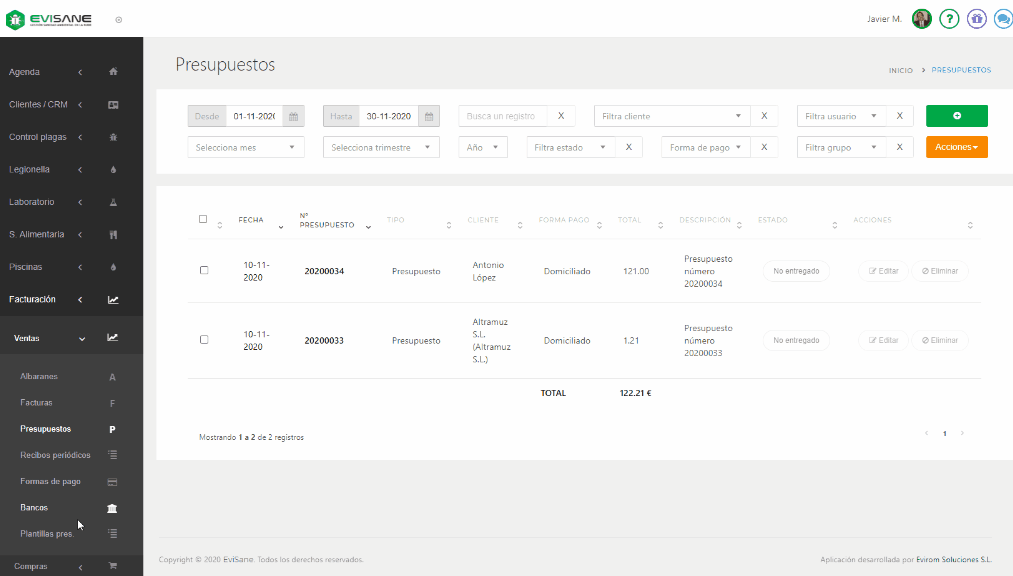Toggle the select-all checkbox in table header
Image resolution: width=1013 pixels, height=576 pixels.
203,219
